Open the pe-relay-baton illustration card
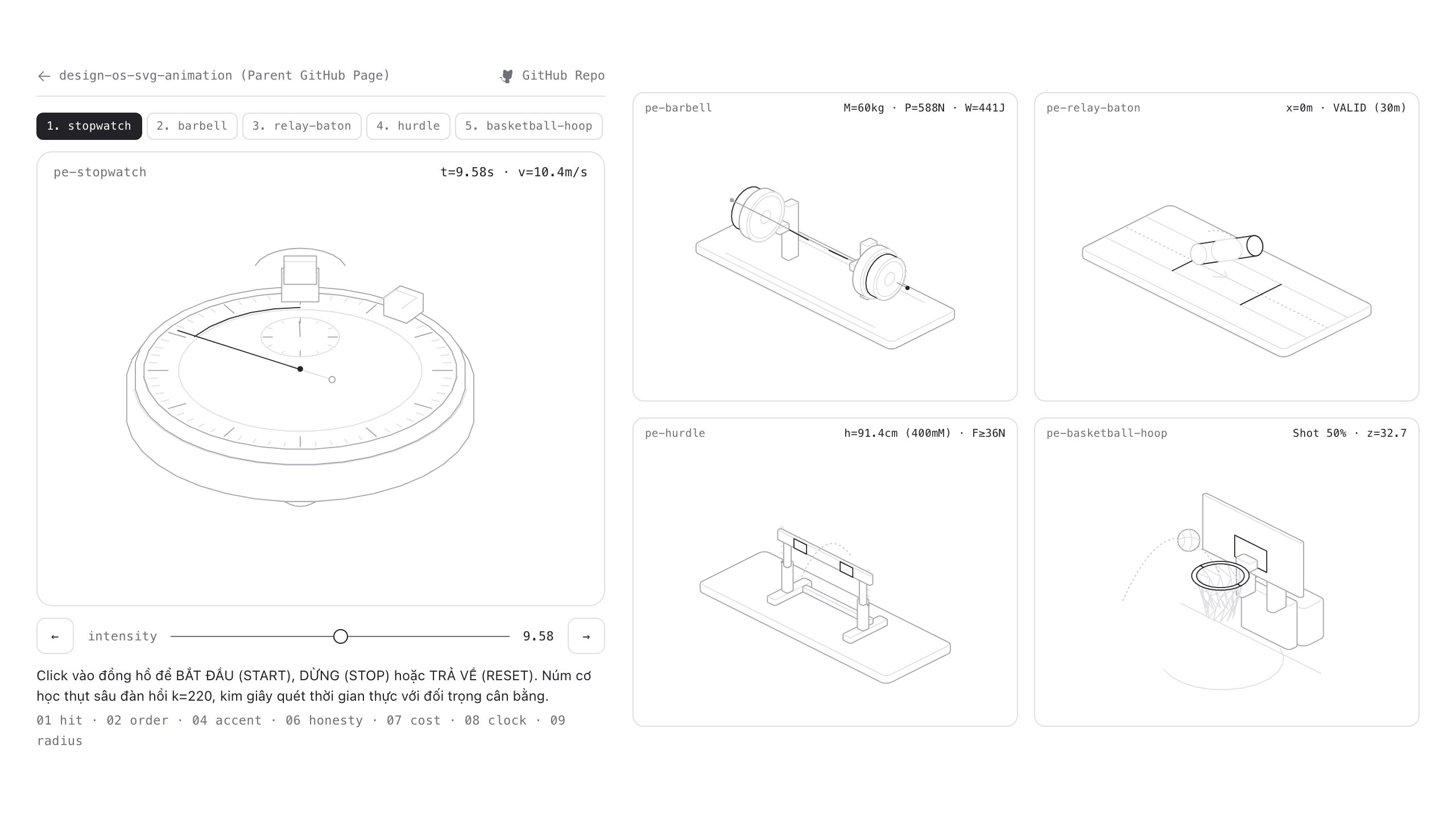The image size is (1456, 819). [1227, 247]
